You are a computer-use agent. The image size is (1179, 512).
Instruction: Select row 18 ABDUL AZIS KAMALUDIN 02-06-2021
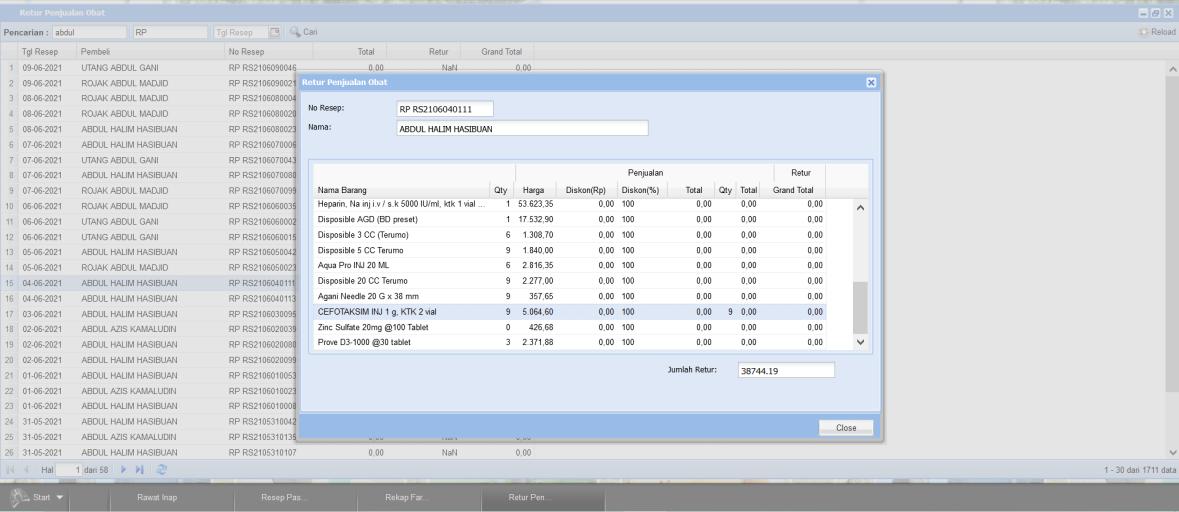(150, 329)
